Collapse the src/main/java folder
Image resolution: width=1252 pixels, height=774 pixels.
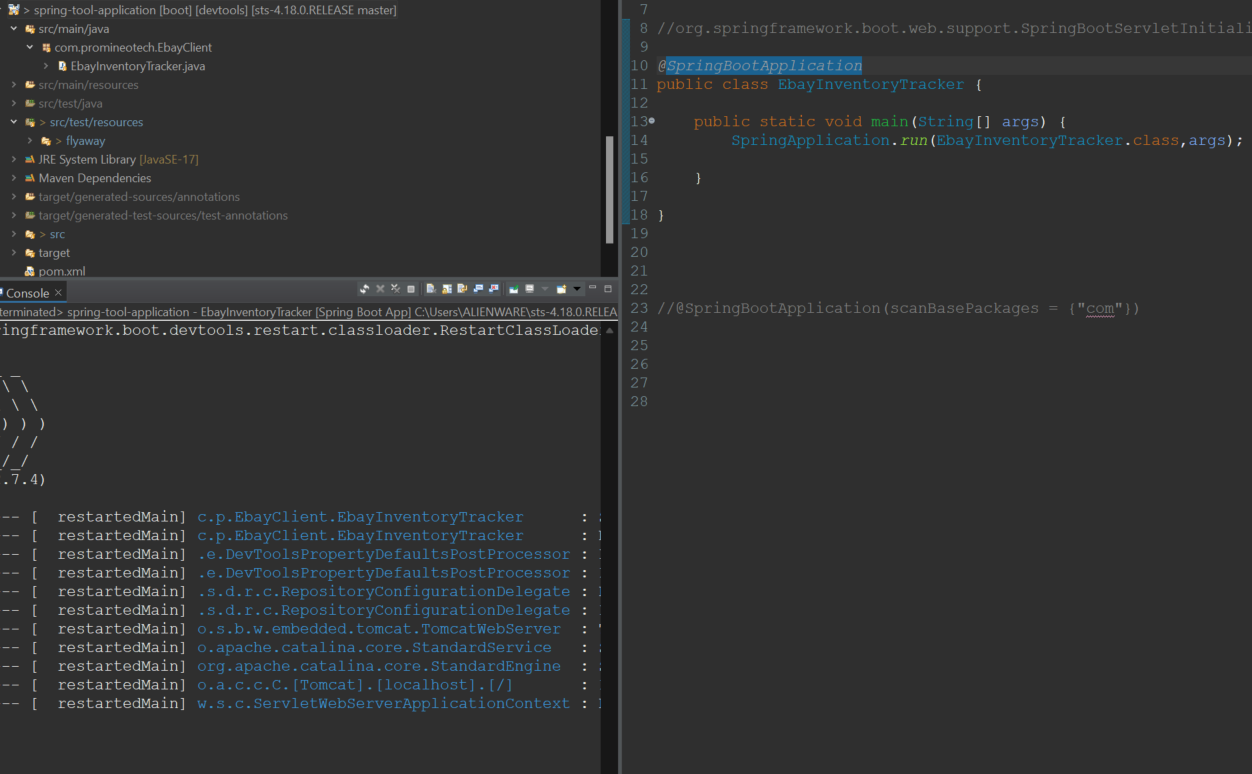click(x=13, y=29)
